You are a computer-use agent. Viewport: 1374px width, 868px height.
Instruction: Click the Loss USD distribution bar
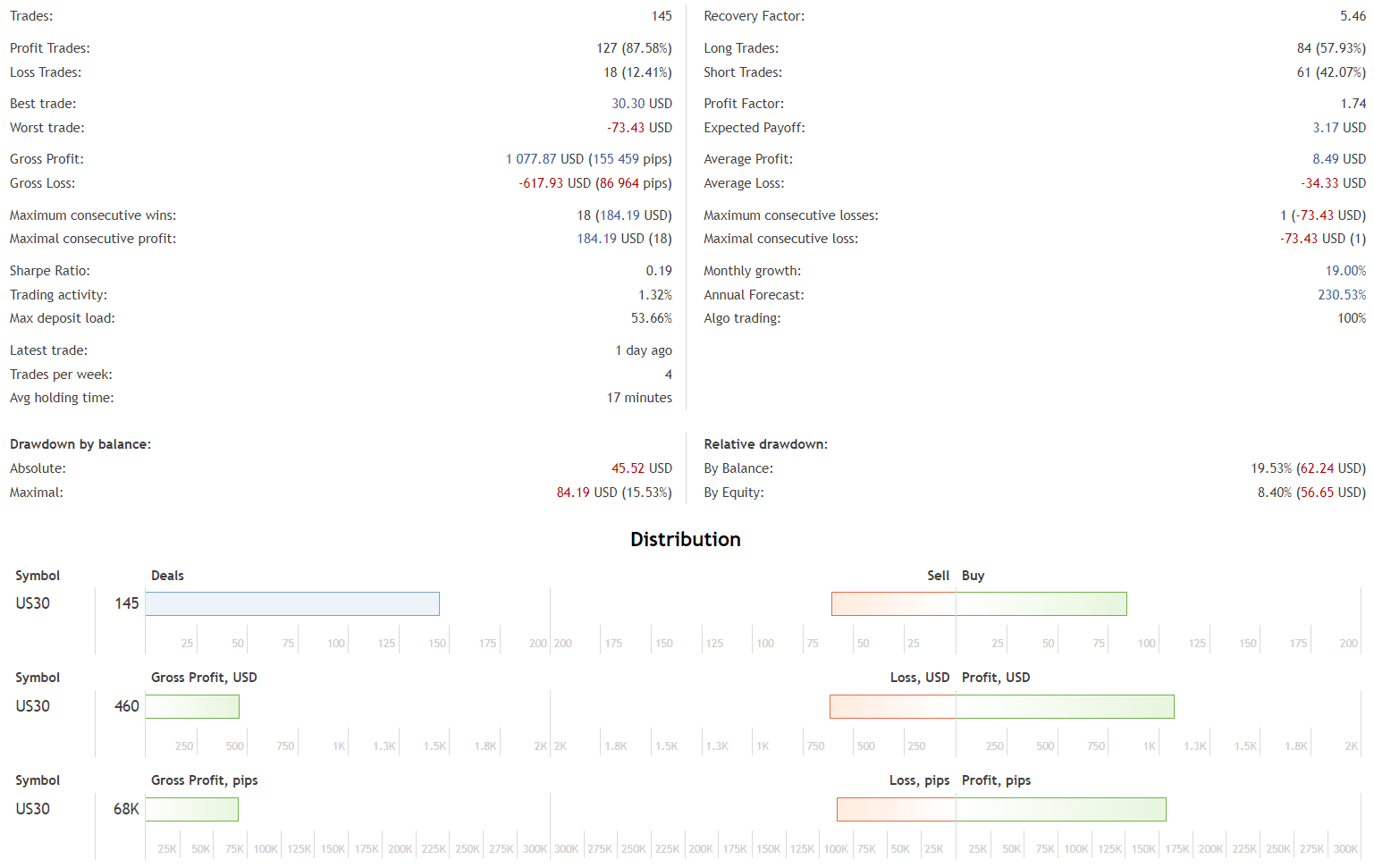(893, 706)
